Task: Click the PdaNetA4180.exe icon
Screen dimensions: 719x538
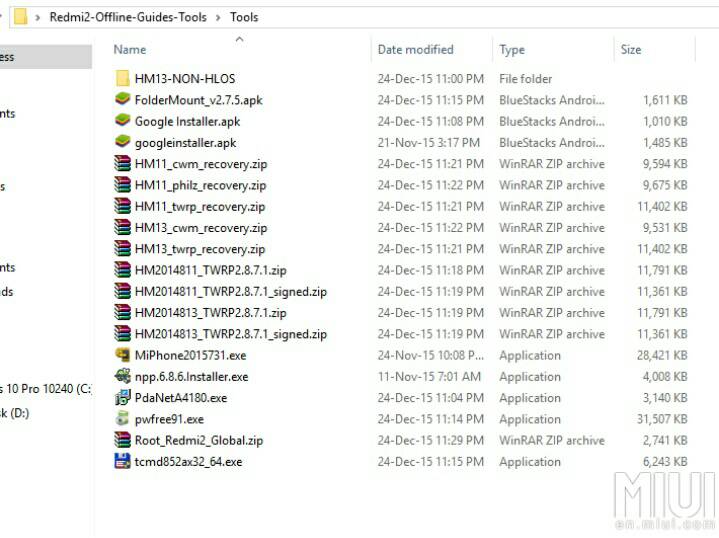Action: tap(122, 398)
